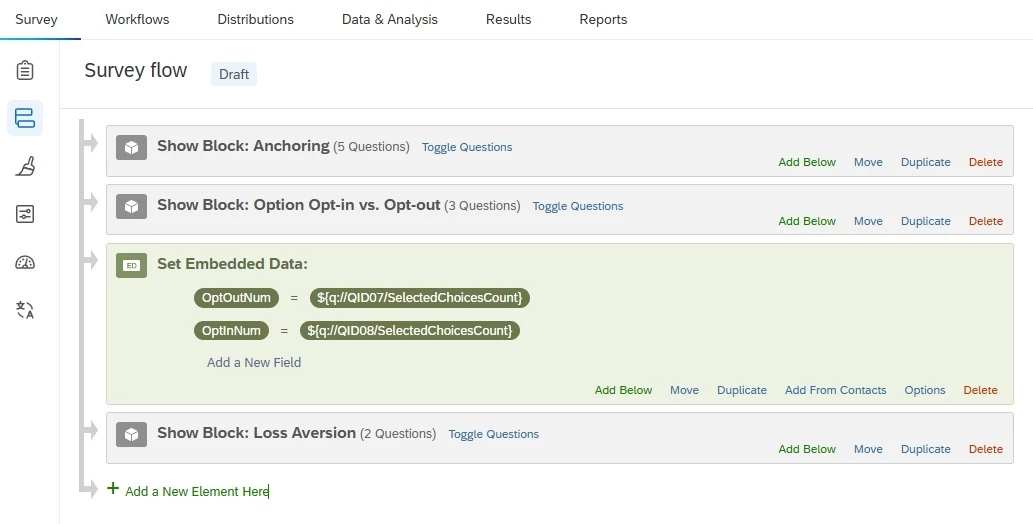Click Add From Contacts link
This screenshot has width=1033, height=524.
[835, 390]
